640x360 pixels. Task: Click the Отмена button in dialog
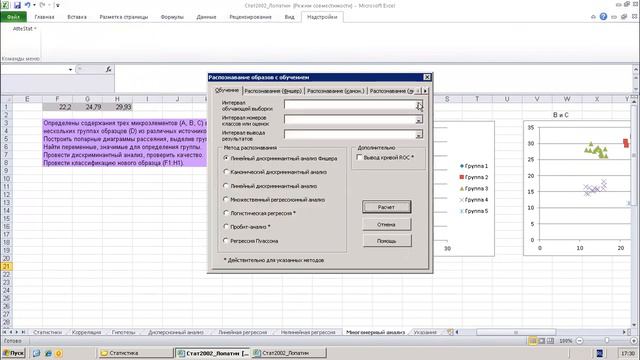click(x=387, y=224)
